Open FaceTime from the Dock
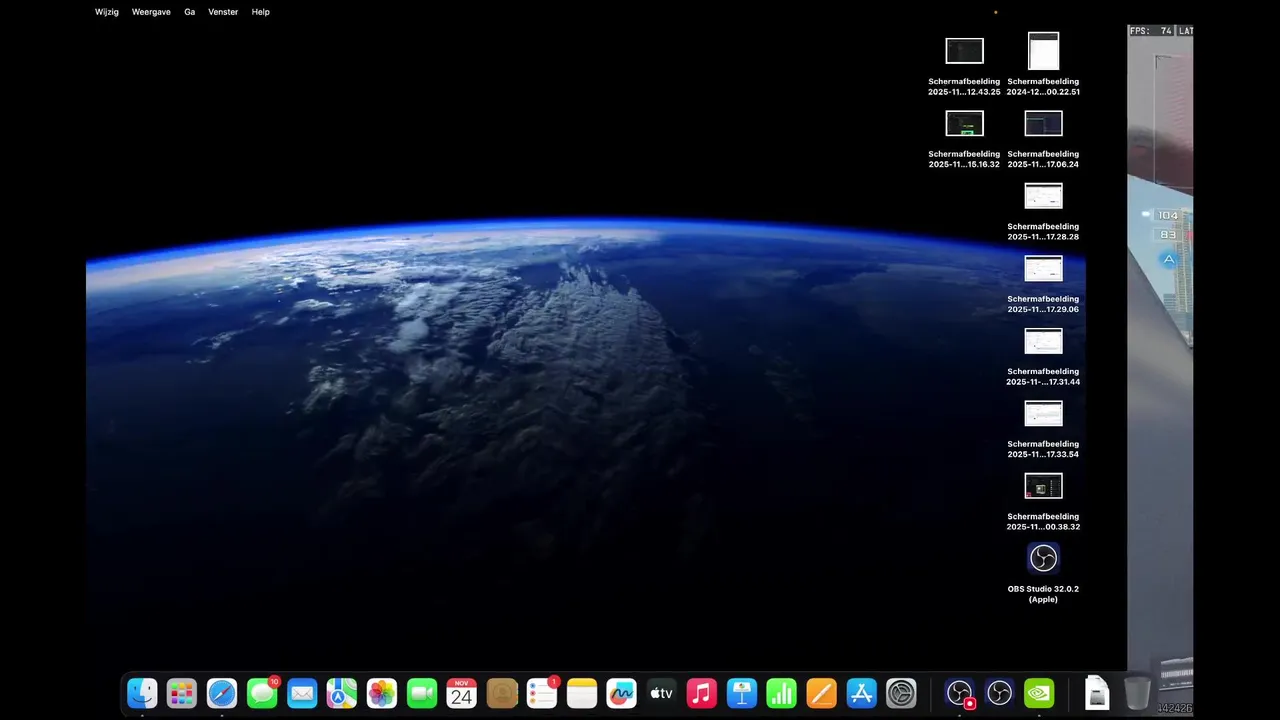Viewport: 1280px width, 720px height. coord(422,693)
